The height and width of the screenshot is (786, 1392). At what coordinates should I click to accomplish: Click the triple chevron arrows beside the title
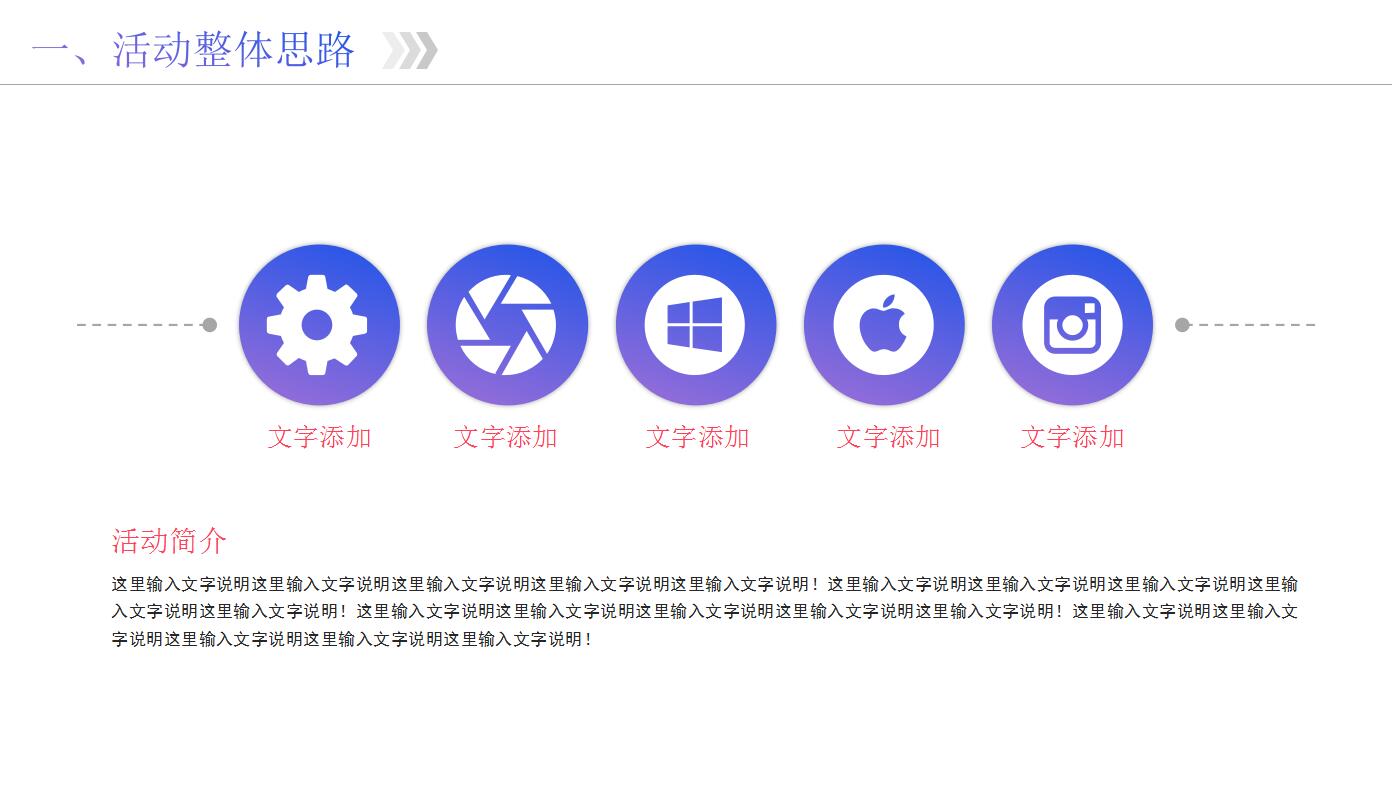(410, 50)
